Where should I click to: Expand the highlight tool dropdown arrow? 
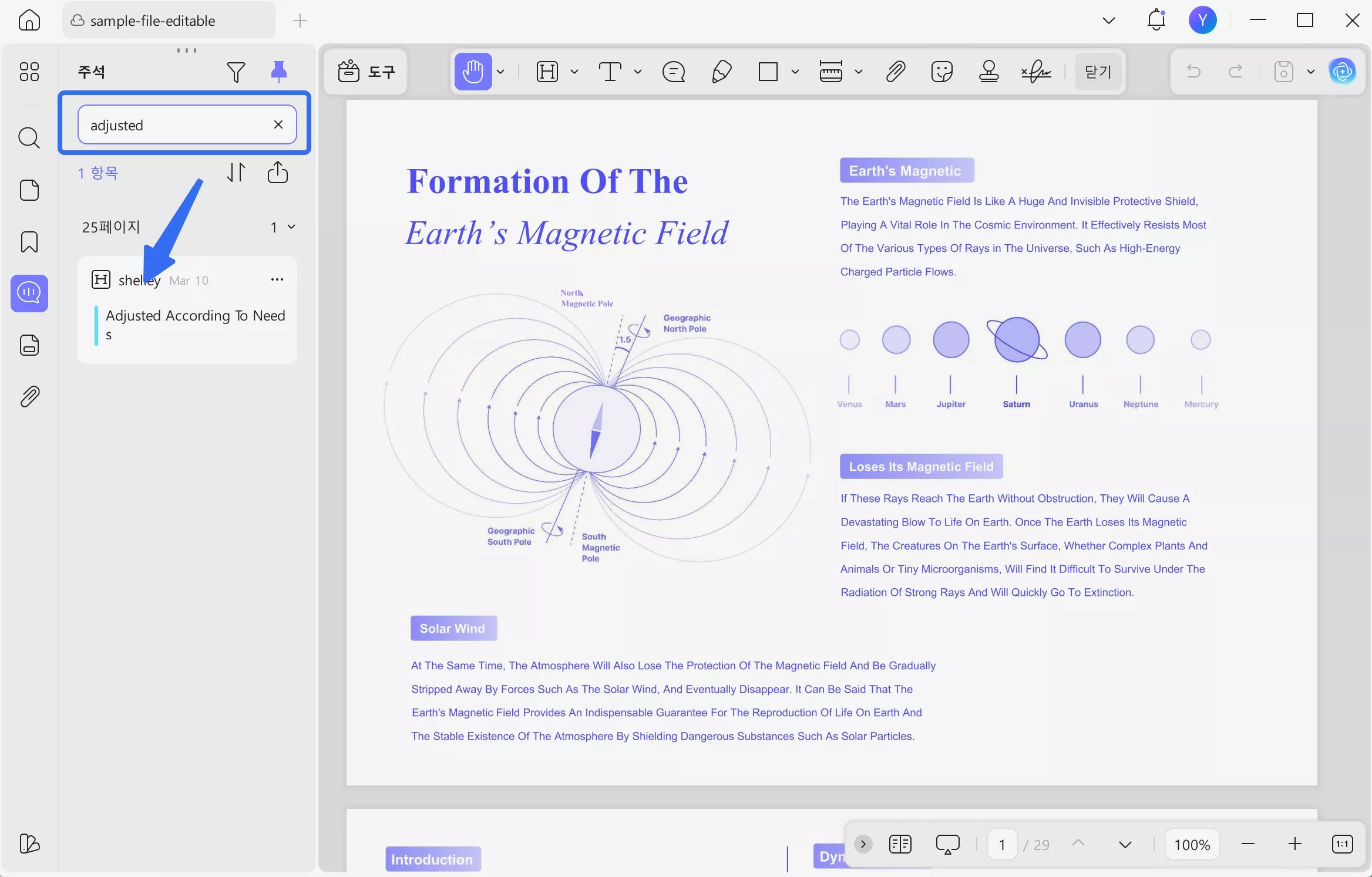click(574, 72)
